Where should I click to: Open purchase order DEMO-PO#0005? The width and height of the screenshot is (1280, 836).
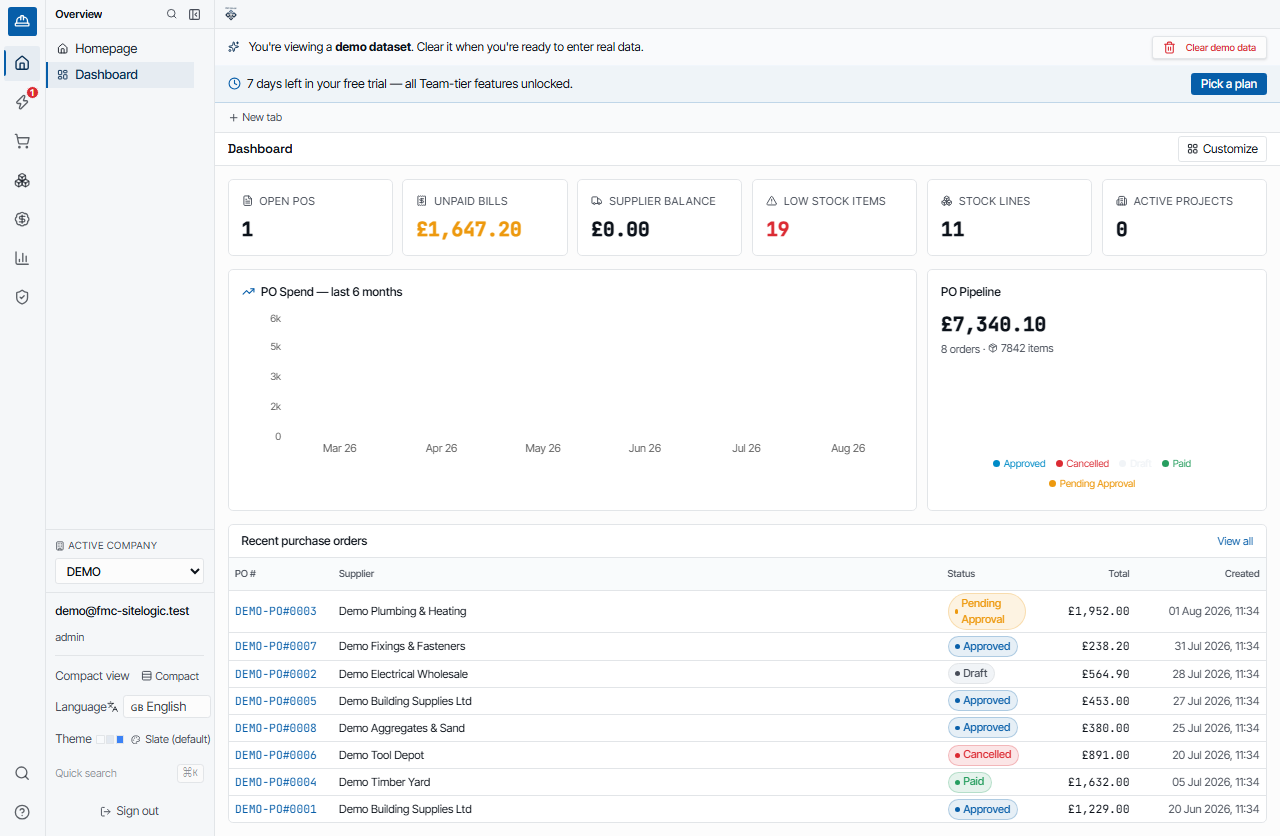click(x=276, y=701)
